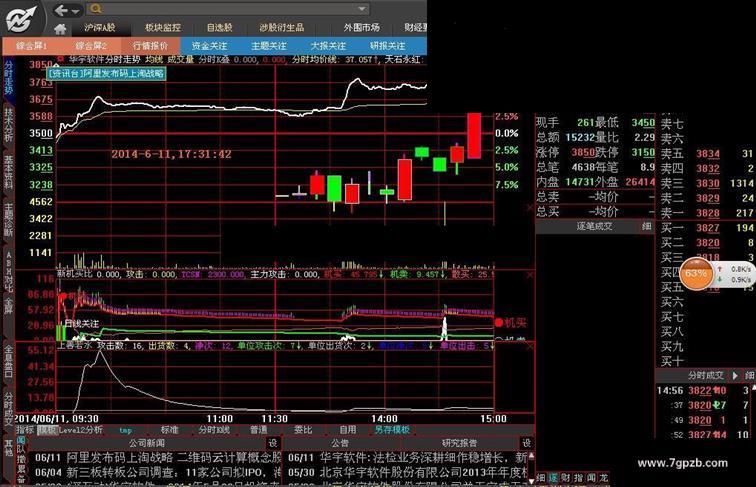Go back with the left arrow button
The width and height of the screenshot is (756, 487).
point(61,10)
